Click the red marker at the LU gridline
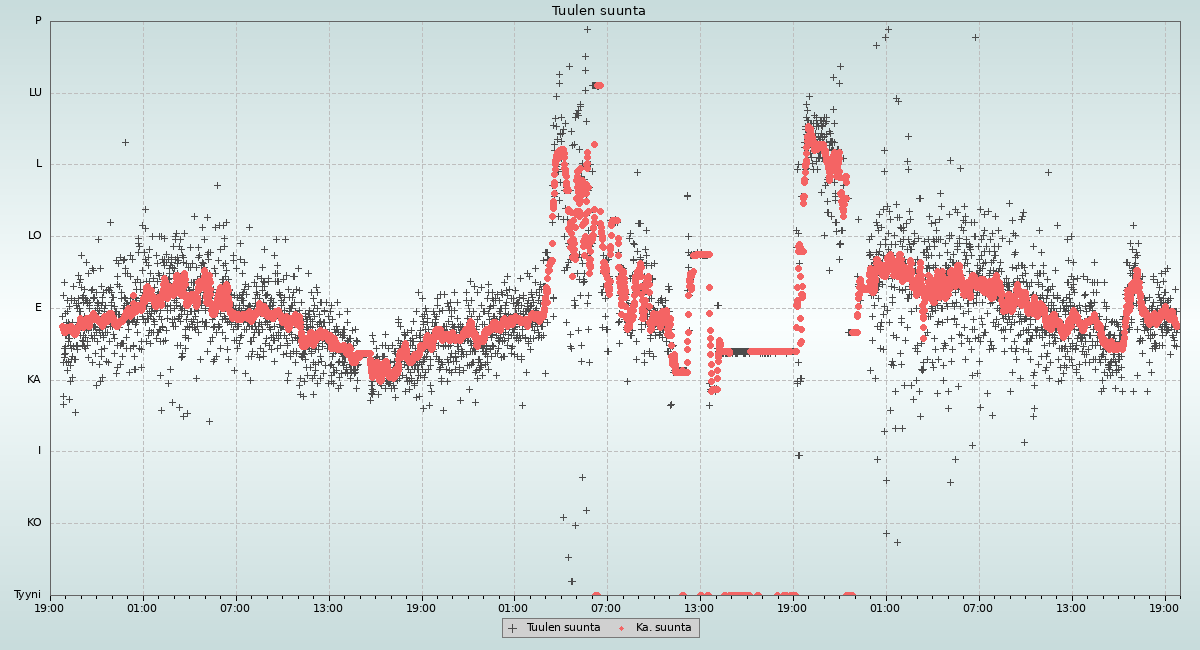This screenshot has width=1200, height=650. 597,85
